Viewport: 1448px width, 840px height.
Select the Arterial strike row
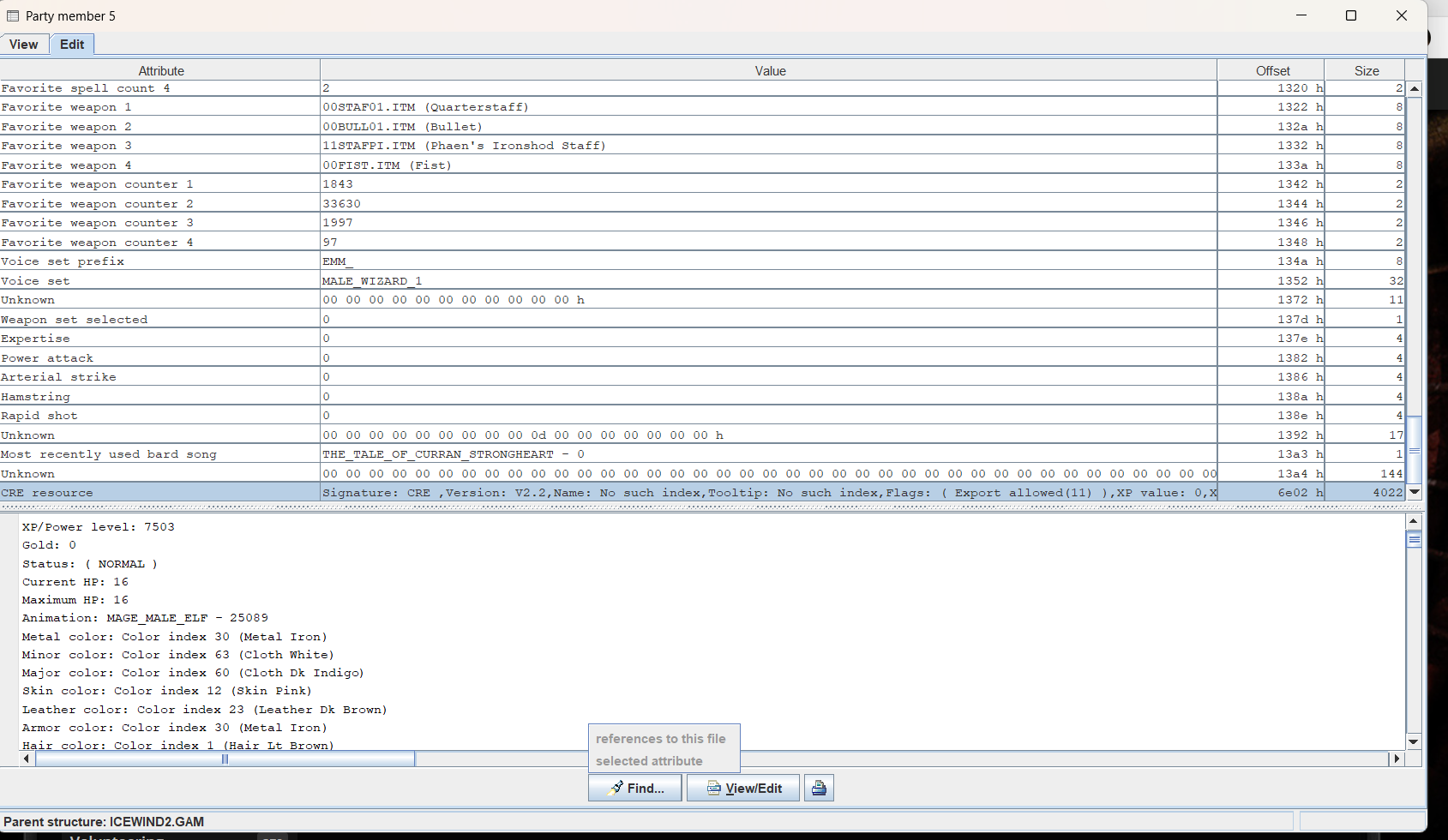(702, 377)
